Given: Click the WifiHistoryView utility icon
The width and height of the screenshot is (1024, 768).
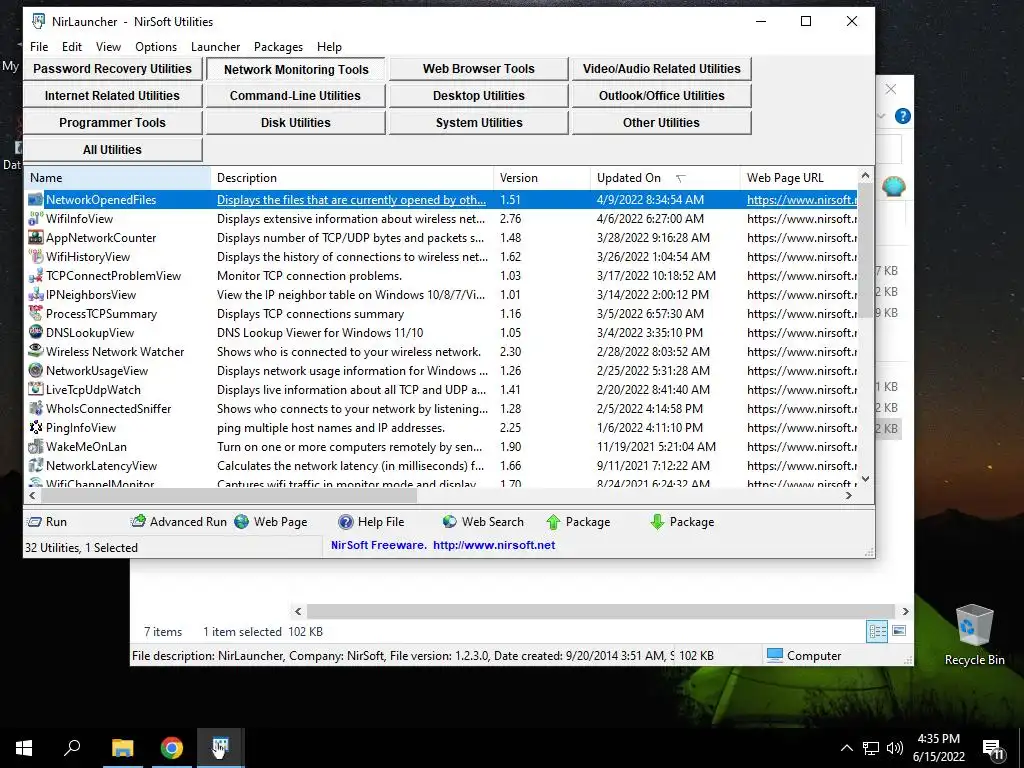Looking at the screenshot, I should (x=35, y=257).
